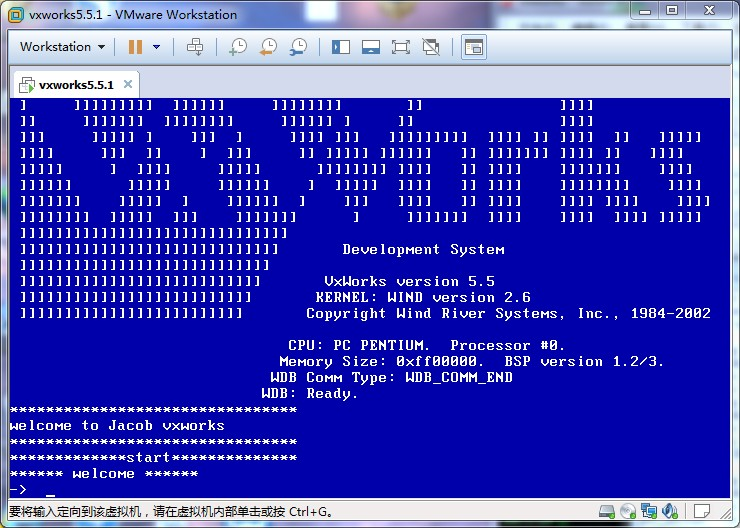Open the snapshot manager
The image size is (740, 528).
(298, 47)
